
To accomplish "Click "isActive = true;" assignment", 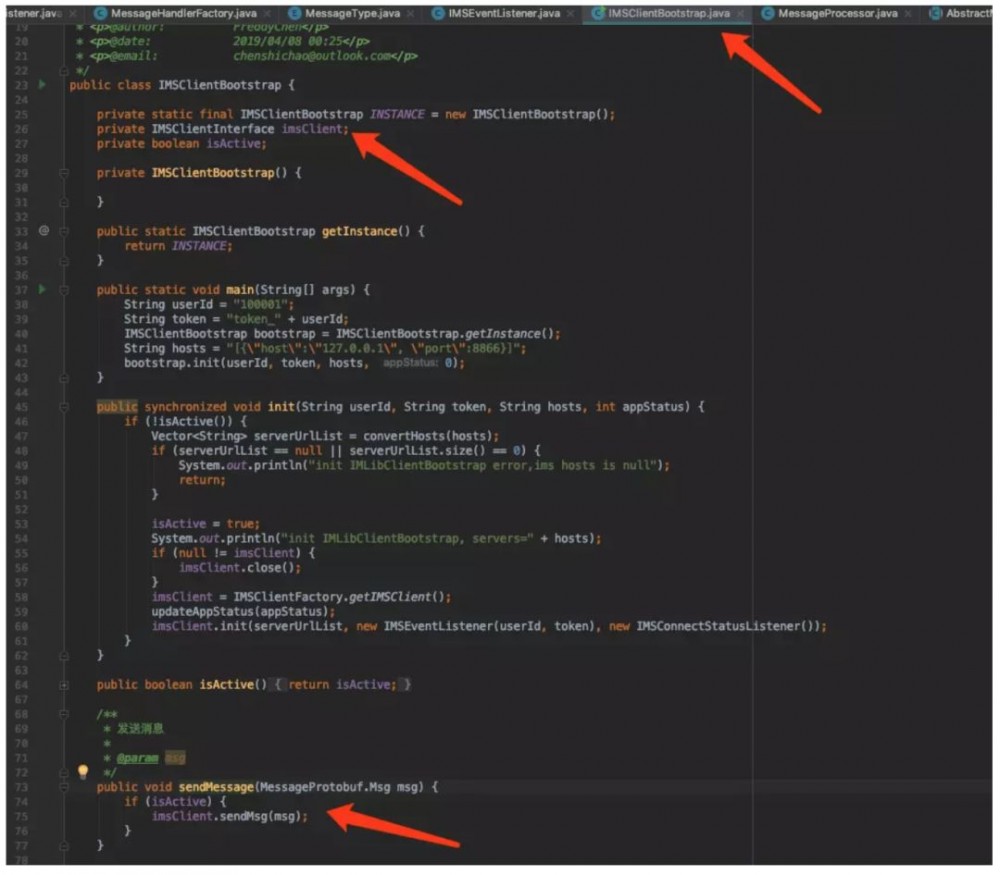I will pyautogui.click(x=205, y=524).
